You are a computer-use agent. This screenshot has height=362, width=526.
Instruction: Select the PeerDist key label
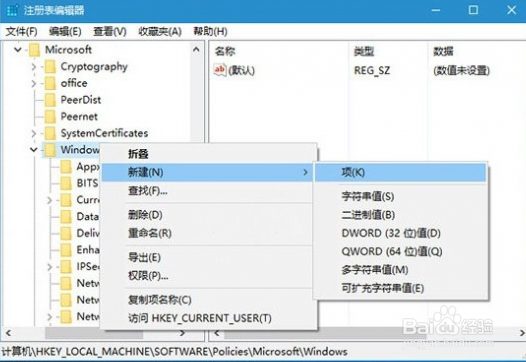81,100
